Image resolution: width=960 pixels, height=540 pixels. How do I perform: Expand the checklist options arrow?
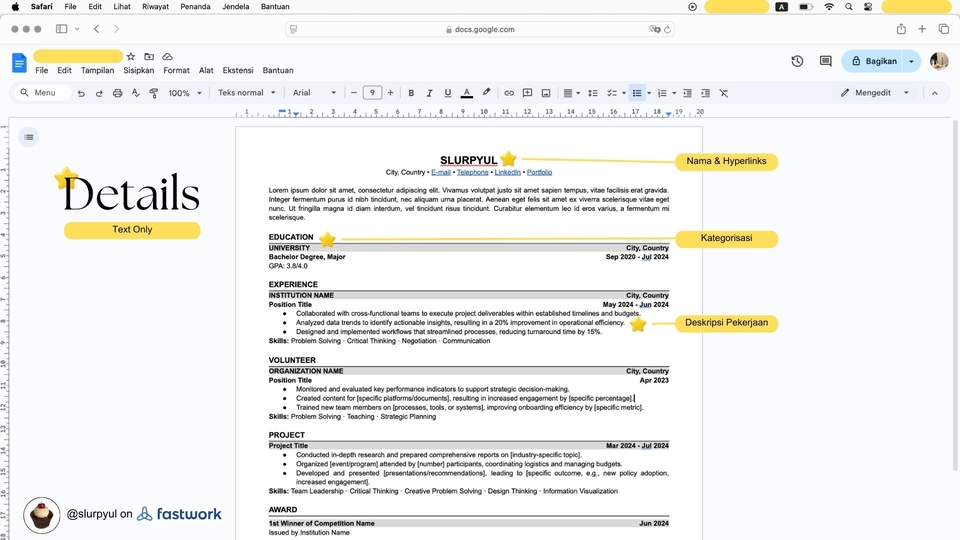[x=624, y=93]
